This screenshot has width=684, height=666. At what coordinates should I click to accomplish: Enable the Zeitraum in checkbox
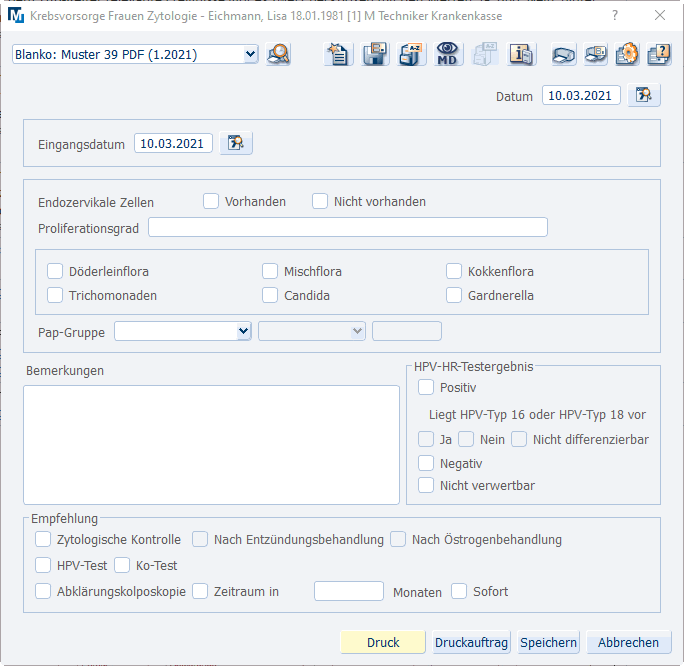tap(200, 591)
